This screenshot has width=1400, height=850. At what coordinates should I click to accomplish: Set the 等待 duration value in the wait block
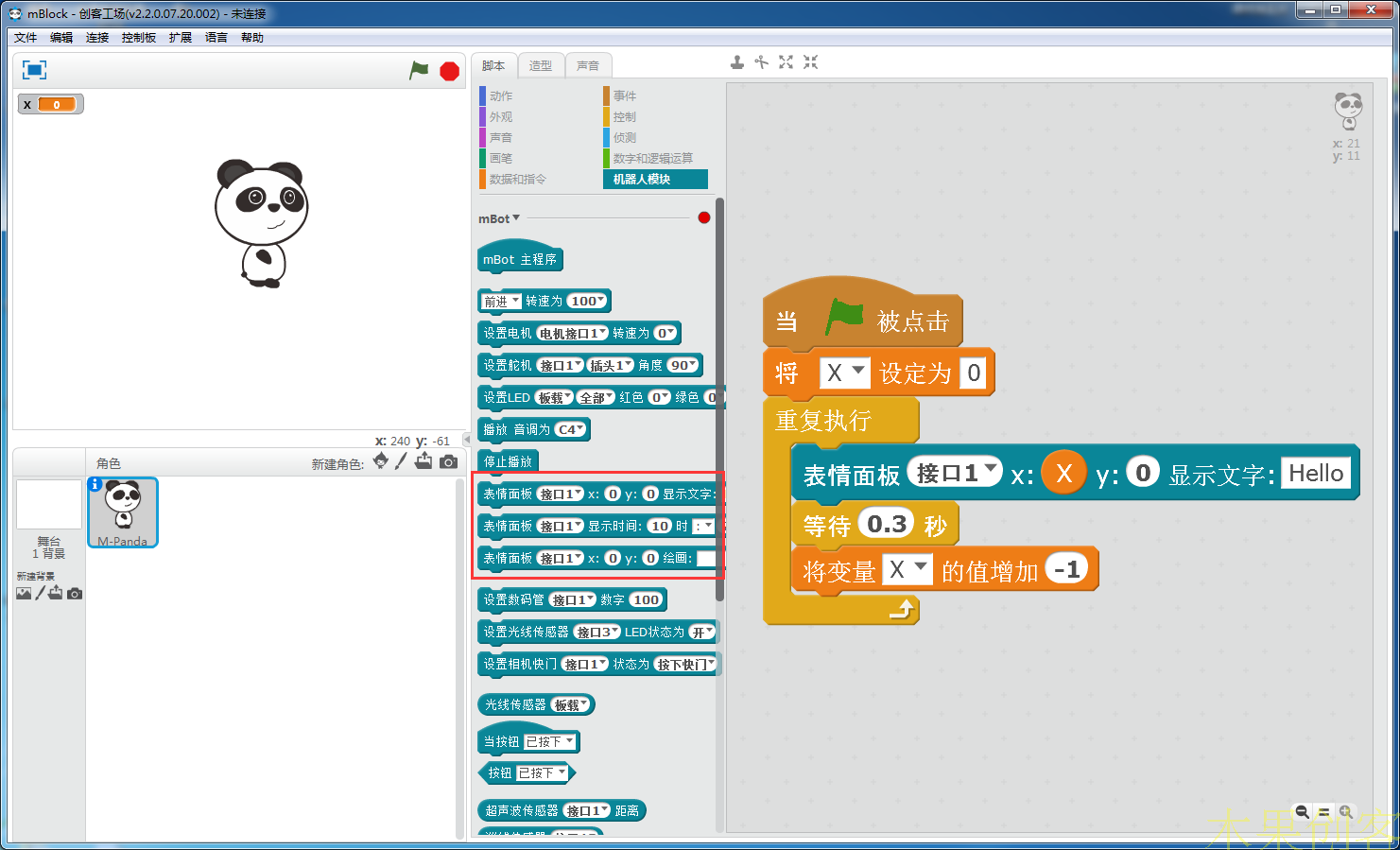[886, 524]
